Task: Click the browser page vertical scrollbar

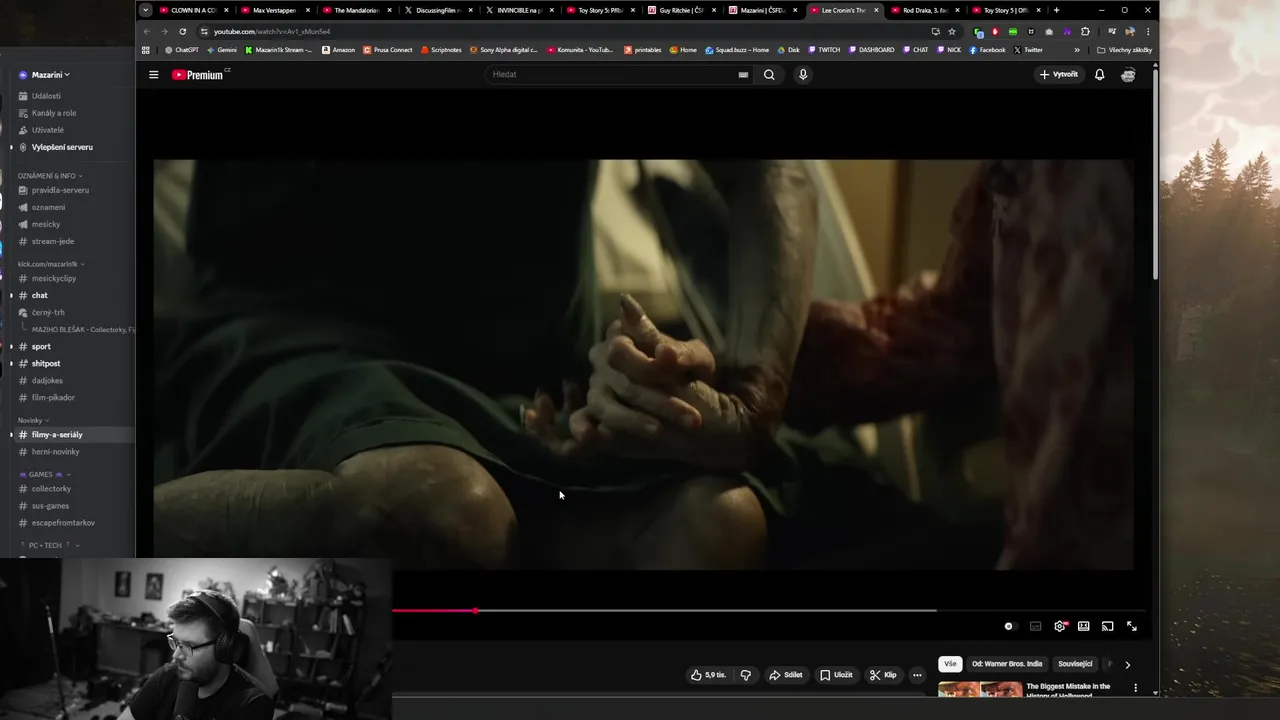Action: pyautogui.click(x=1155, y=172)
